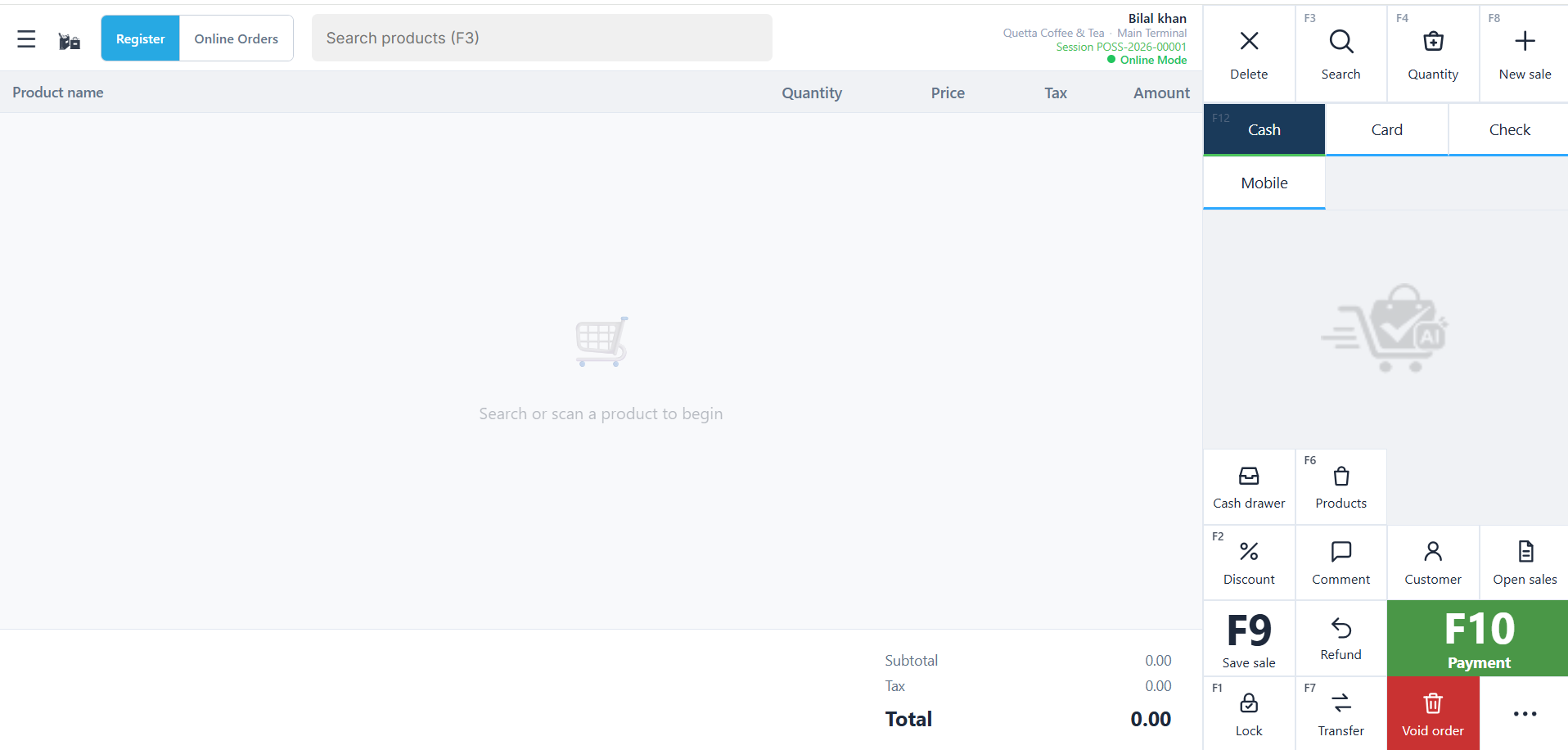Viewport: 1568px width, 750px height.
Task: Select Mobile payment method
Action: click(x=1264, y=183)
